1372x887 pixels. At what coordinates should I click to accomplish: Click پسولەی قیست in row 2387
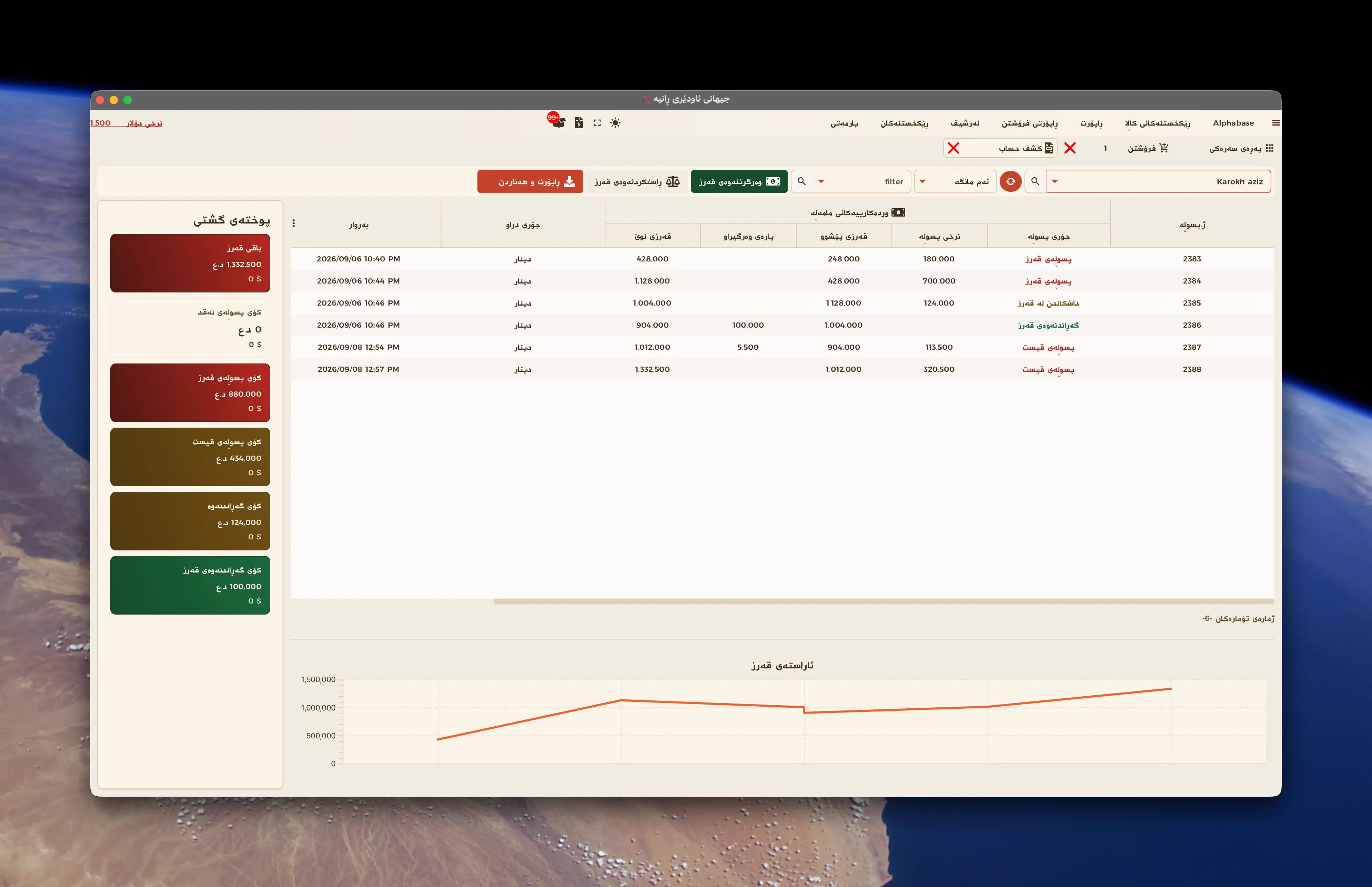(x=1048, y=347)
